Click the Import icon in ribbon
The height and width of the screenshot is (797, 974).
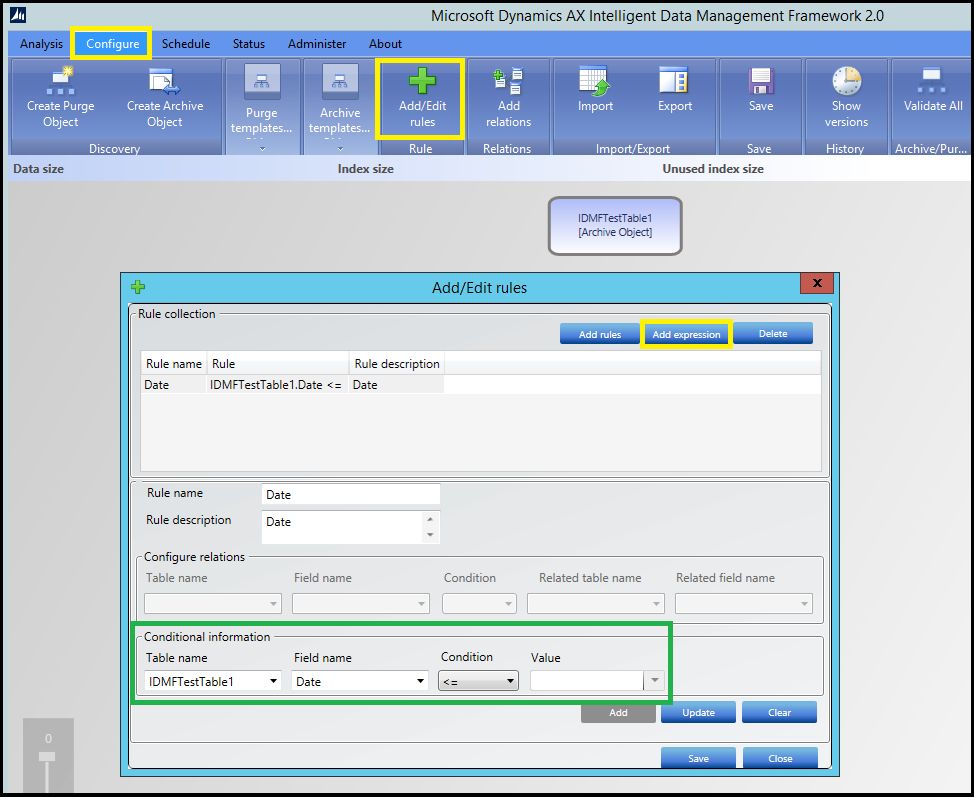click(595, 81)
